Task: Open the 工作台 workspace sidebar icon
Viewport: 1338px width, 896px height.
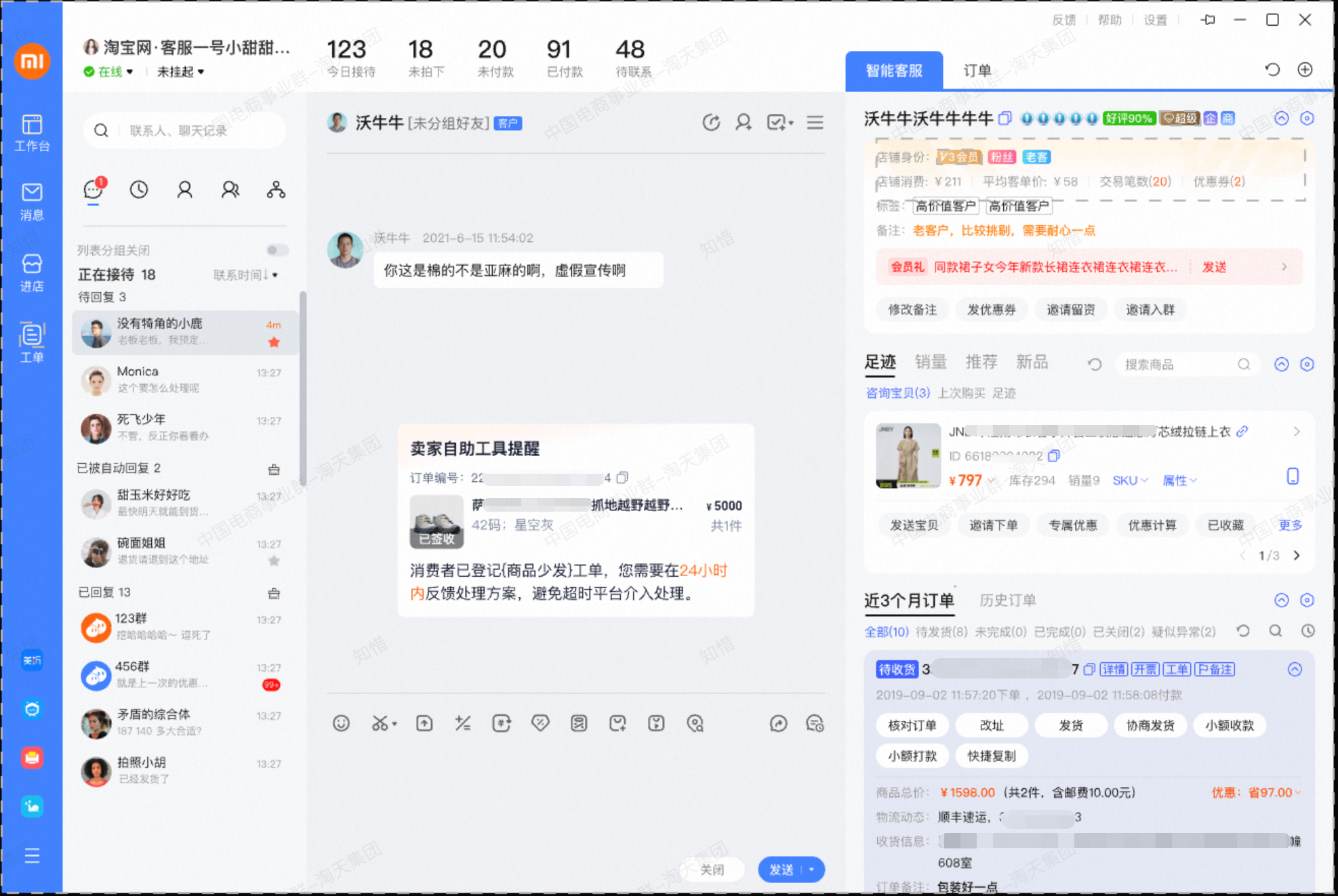Action: (x=32, y=132)
